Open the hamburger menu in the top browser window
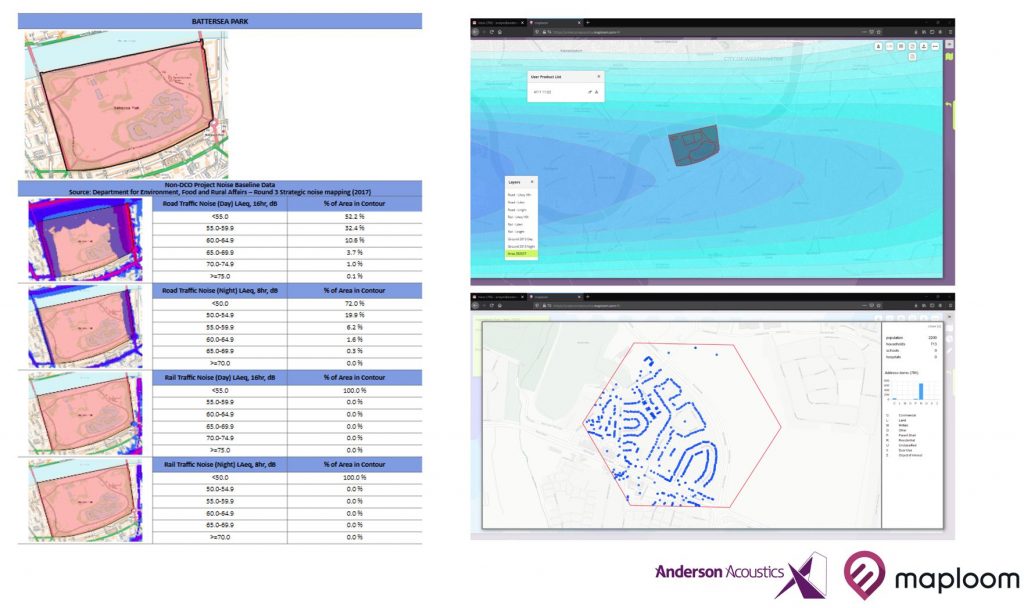 point(950,32)
